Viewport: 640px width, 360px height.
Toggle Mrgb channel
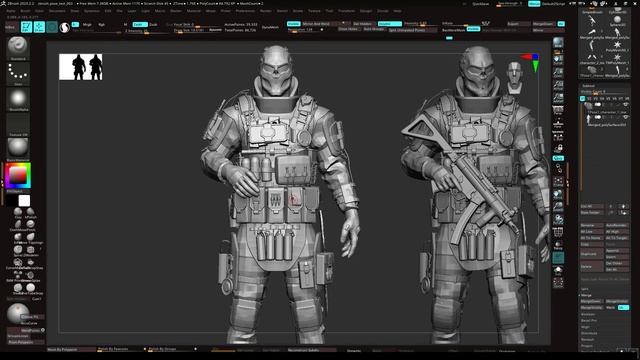coord(87,24)
